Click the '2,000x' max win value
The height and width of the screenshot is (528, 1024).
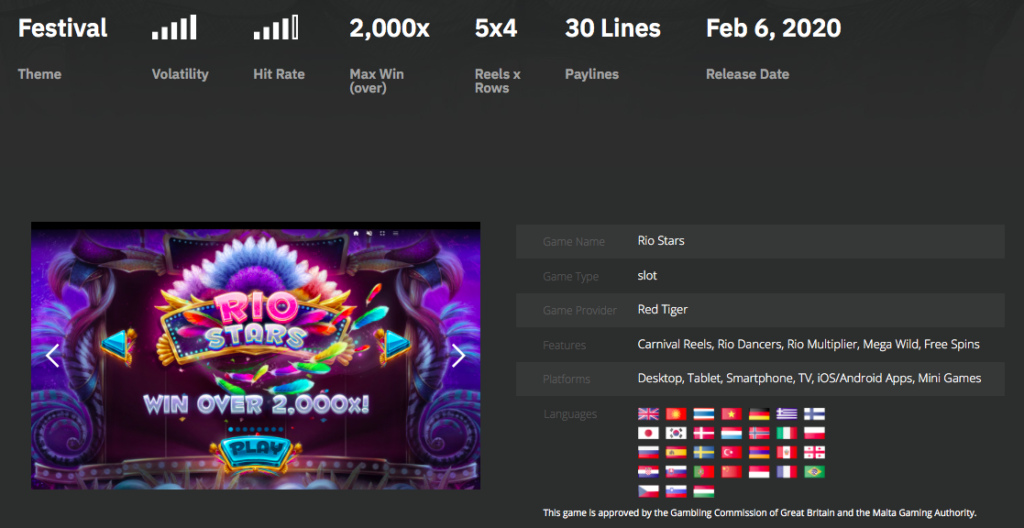click(390, 29)
